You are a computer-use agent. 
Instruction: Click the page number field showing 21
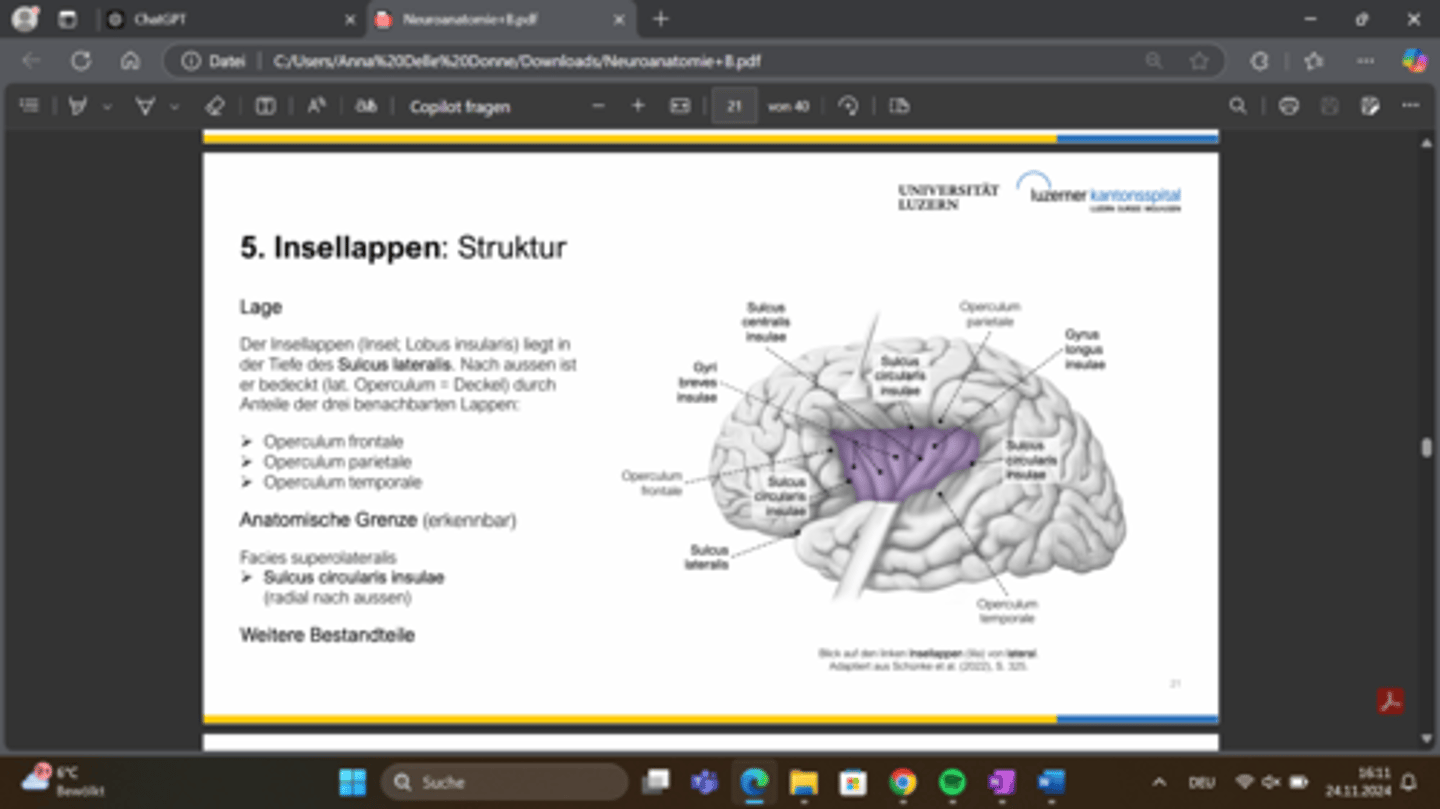click(734, 106)
